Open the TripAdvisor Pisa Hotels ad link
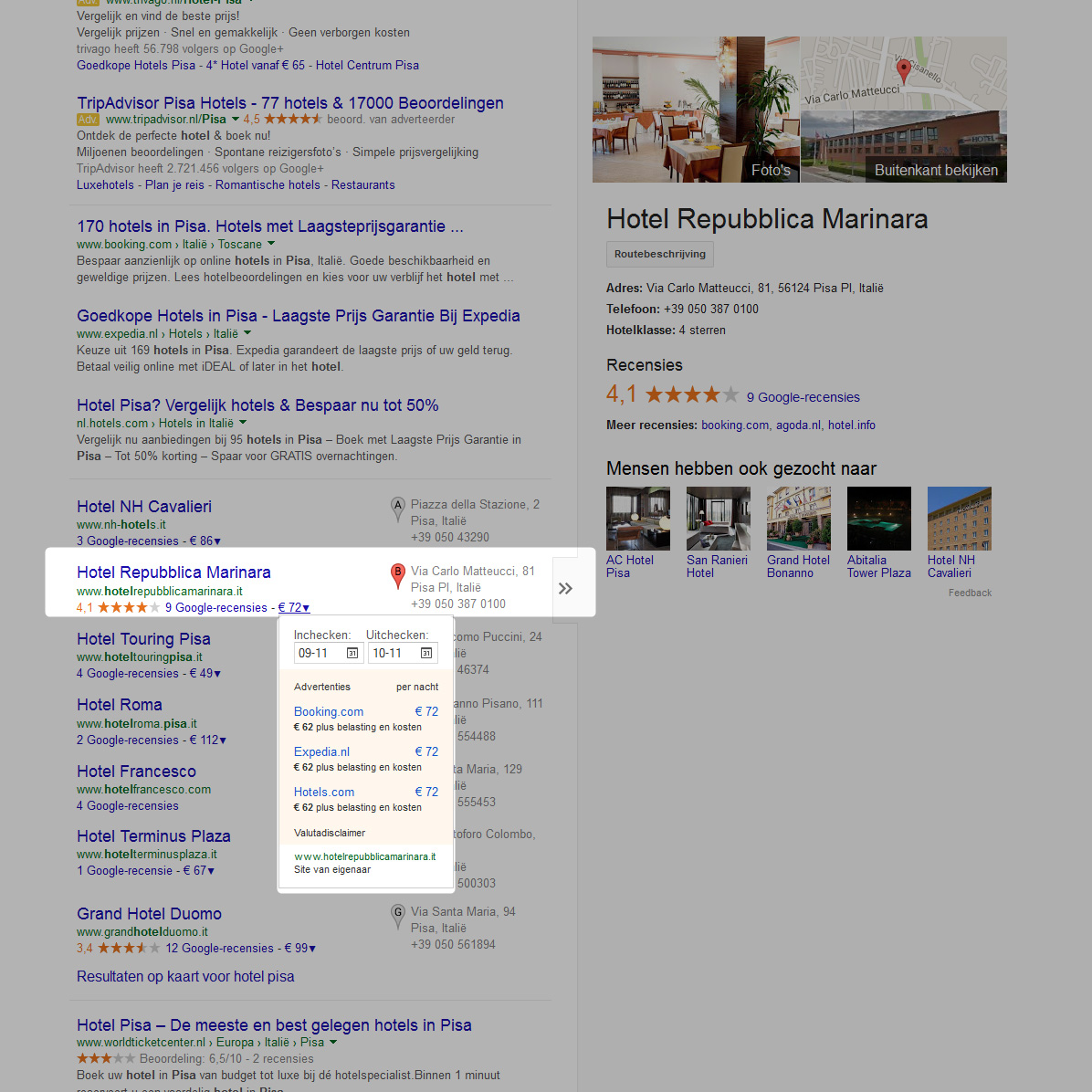Screen dimensions: 1092x1092 pos(289,103)
